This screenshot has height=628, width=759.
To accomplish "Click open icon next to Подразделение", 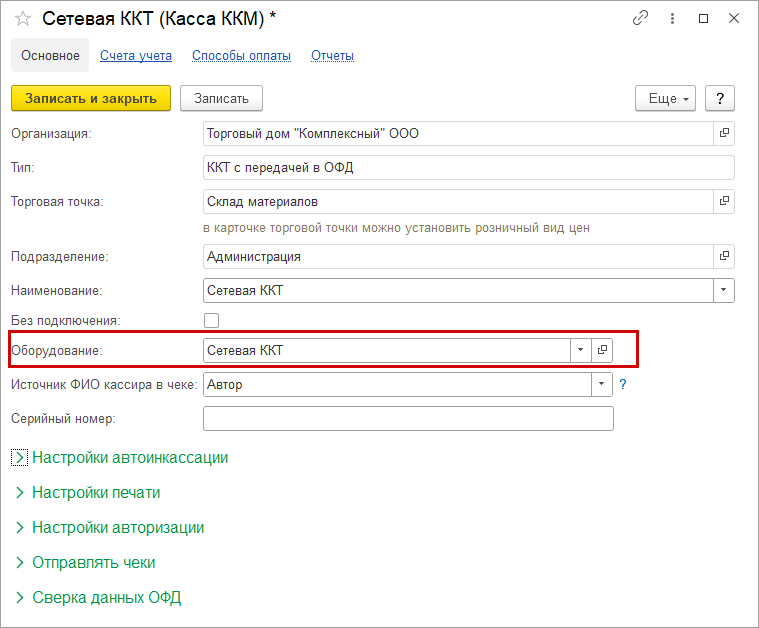I will 724,256.
